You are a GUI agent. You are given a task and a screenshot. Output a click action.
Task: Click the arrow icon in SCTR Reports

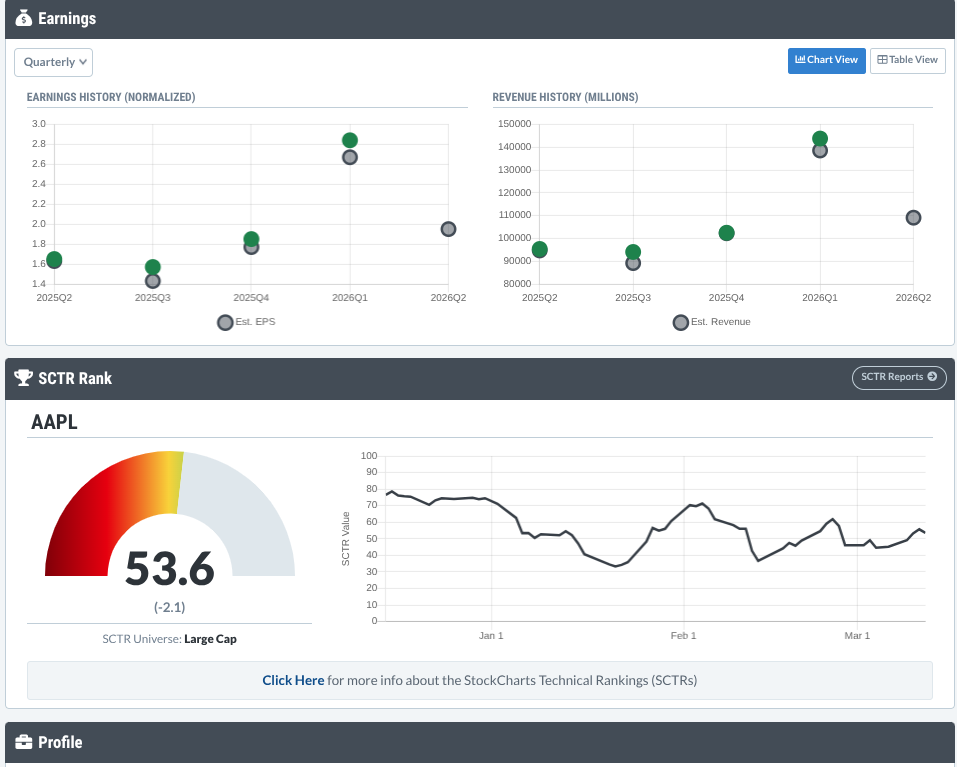click(x=932, y=376)
